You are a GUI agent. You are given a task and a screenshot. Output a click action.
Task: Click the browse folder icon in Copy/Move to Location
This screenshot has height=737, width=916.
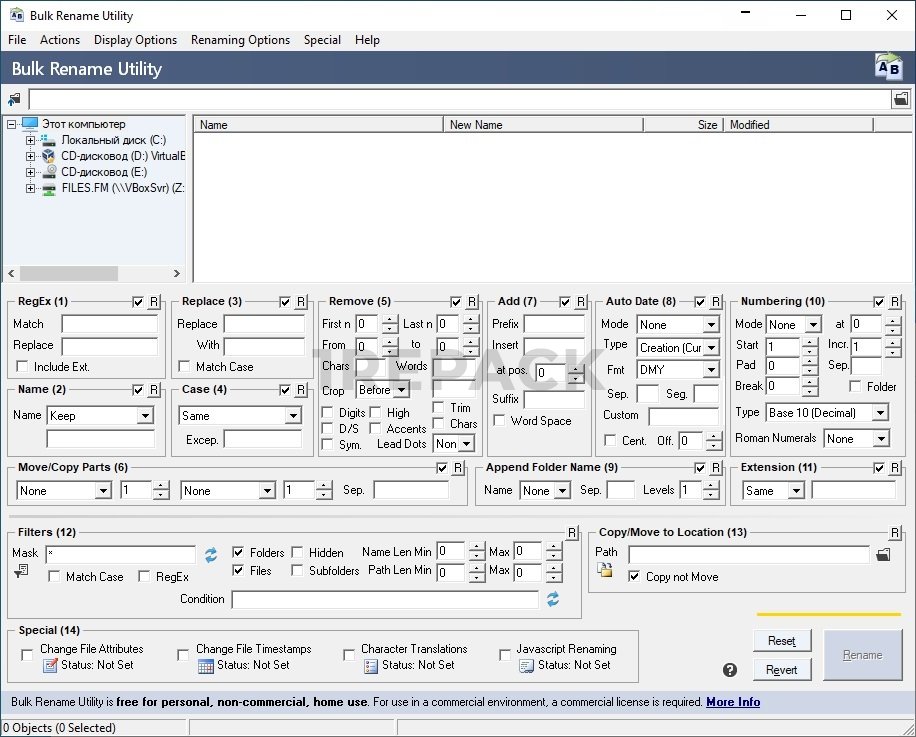coord(883,554)
